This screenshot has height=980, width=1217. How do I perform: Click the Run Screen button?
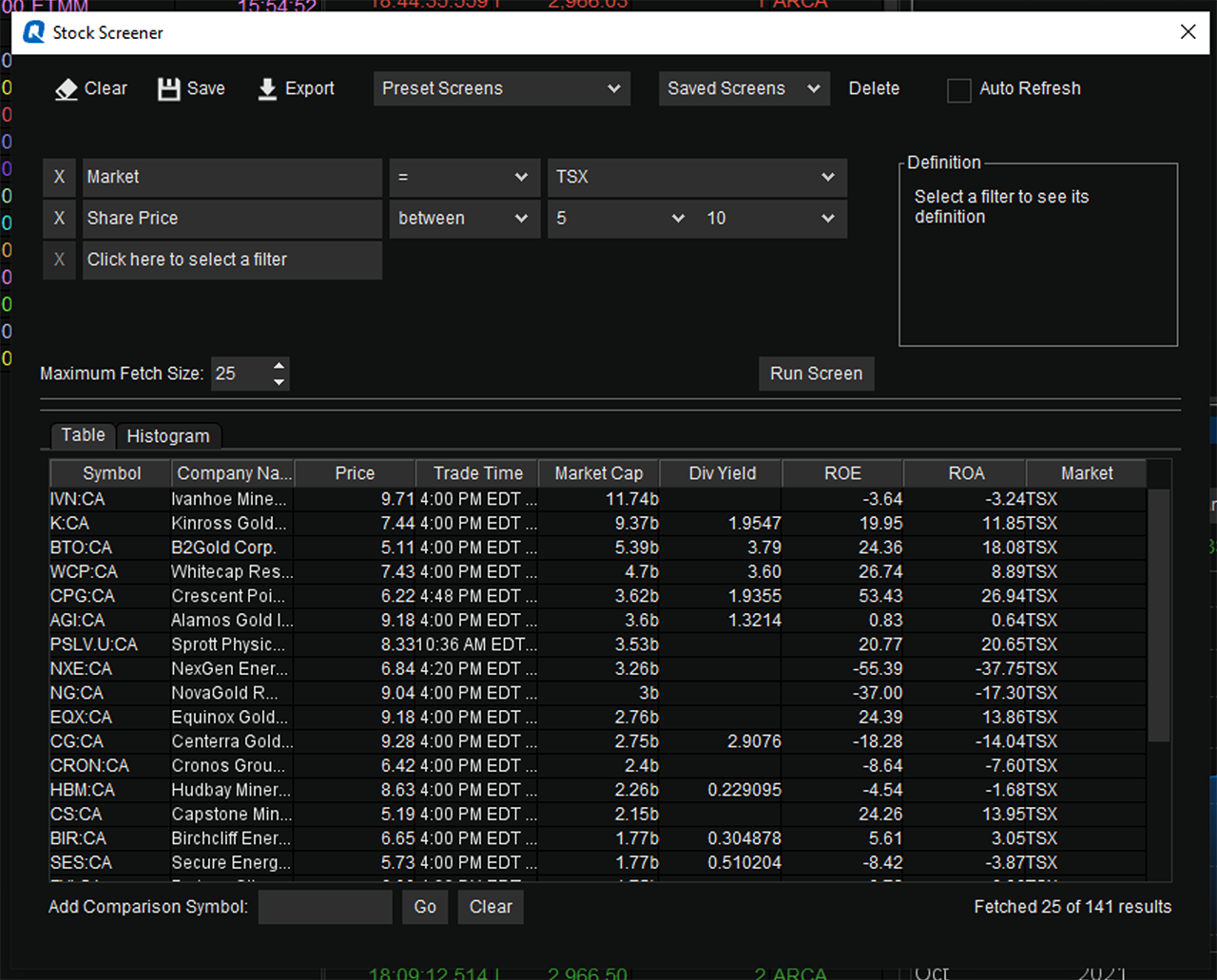(816, 374)
